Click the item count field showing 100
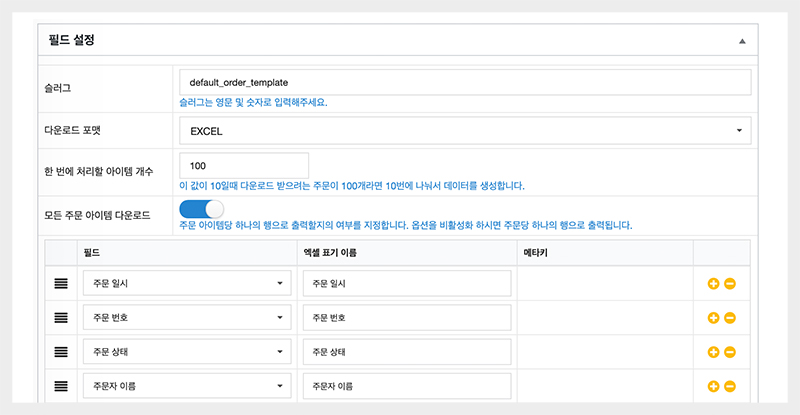Viewport: 800px width, 415px height. point(243,166)
